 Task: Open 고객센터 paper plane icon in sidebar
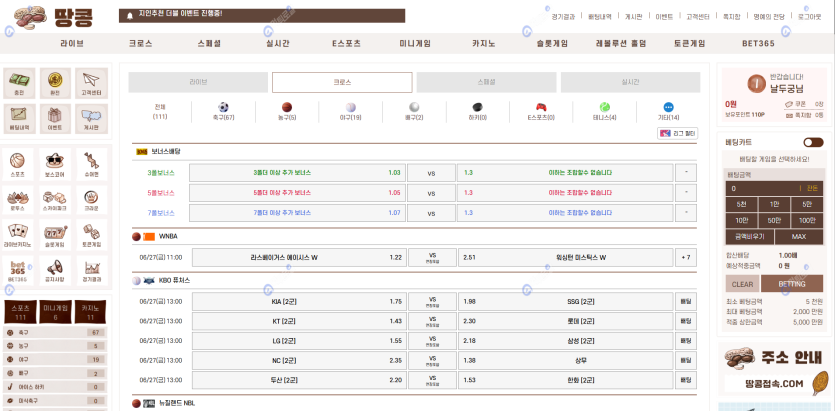tap(91, 80)
